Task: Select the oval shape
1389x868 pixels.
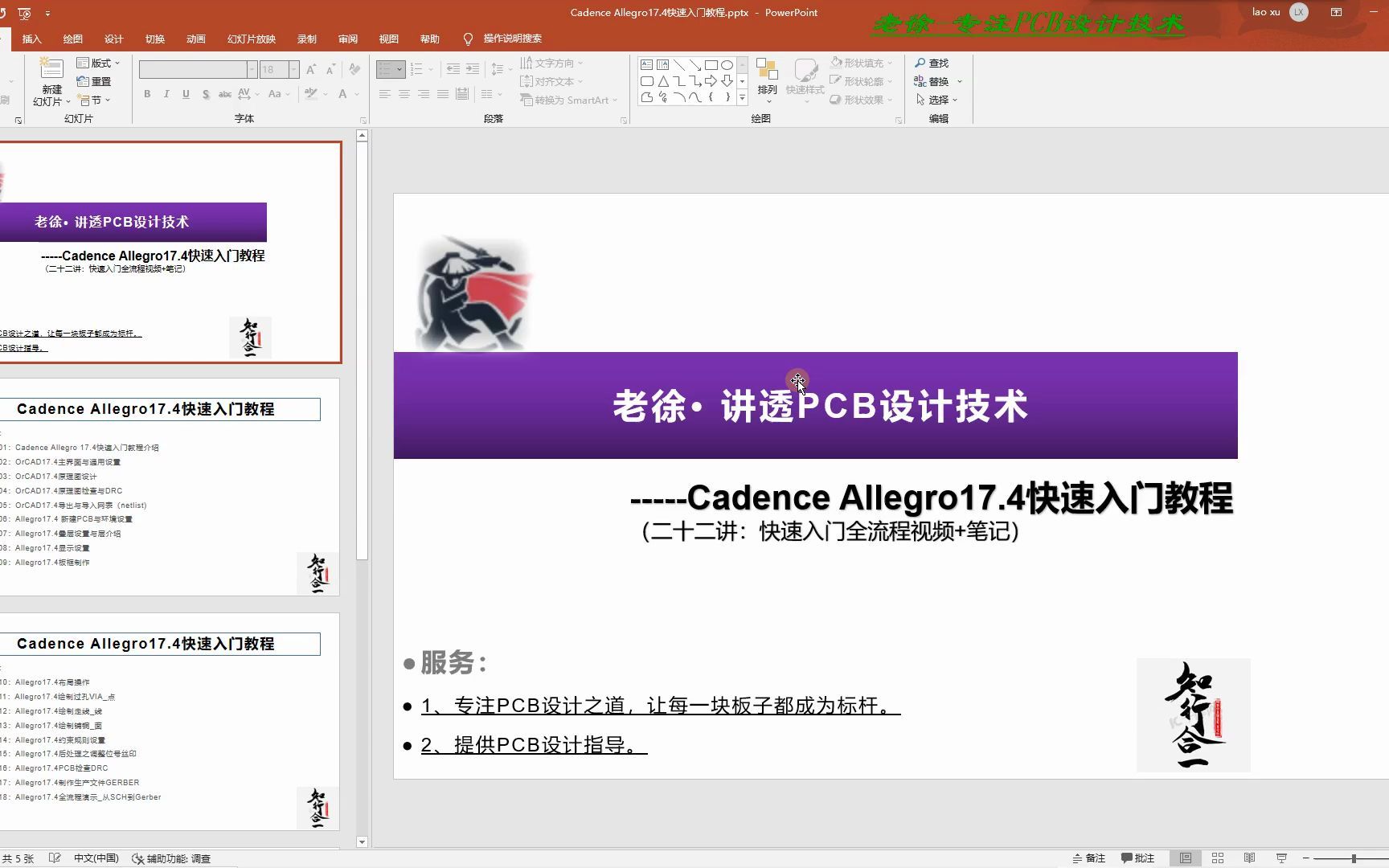Action: point(727,64)
